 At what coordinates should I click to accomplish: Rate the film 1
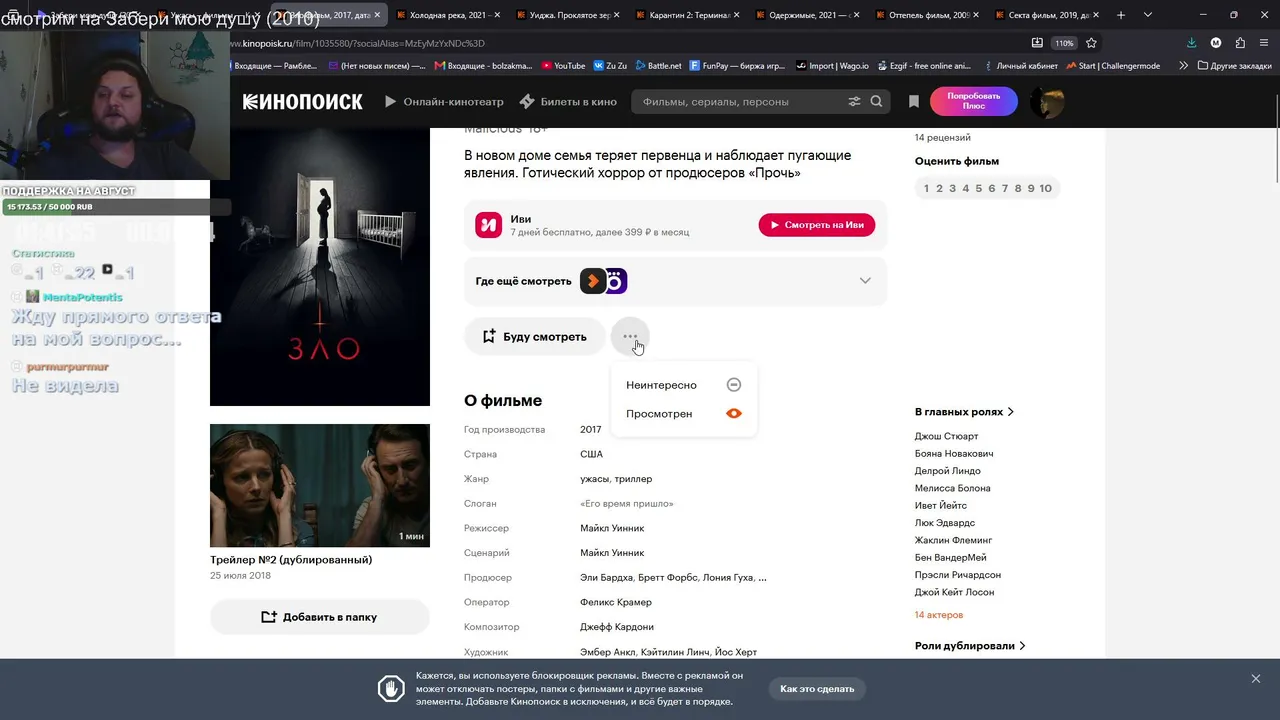(x=927, y=188)
